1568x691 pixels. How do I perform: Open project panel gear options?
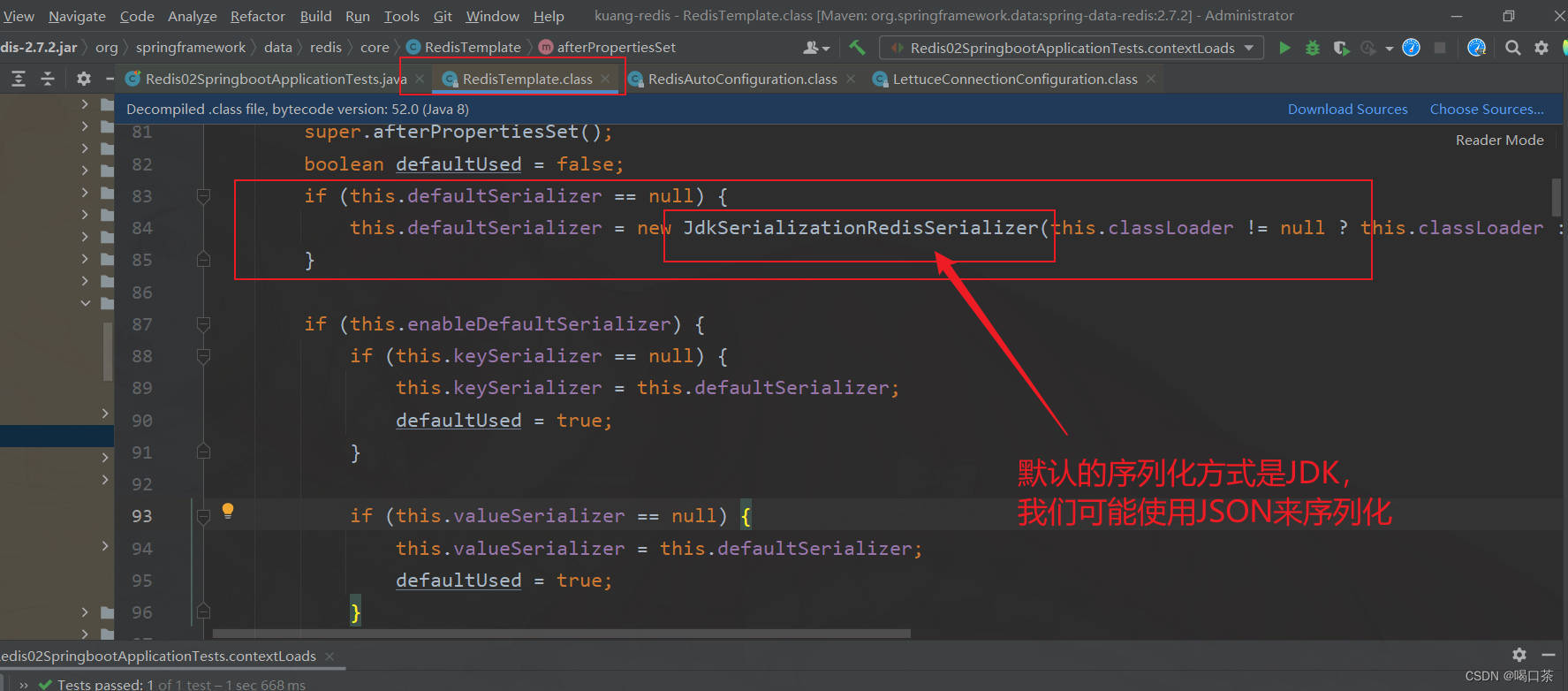point(84,79)
